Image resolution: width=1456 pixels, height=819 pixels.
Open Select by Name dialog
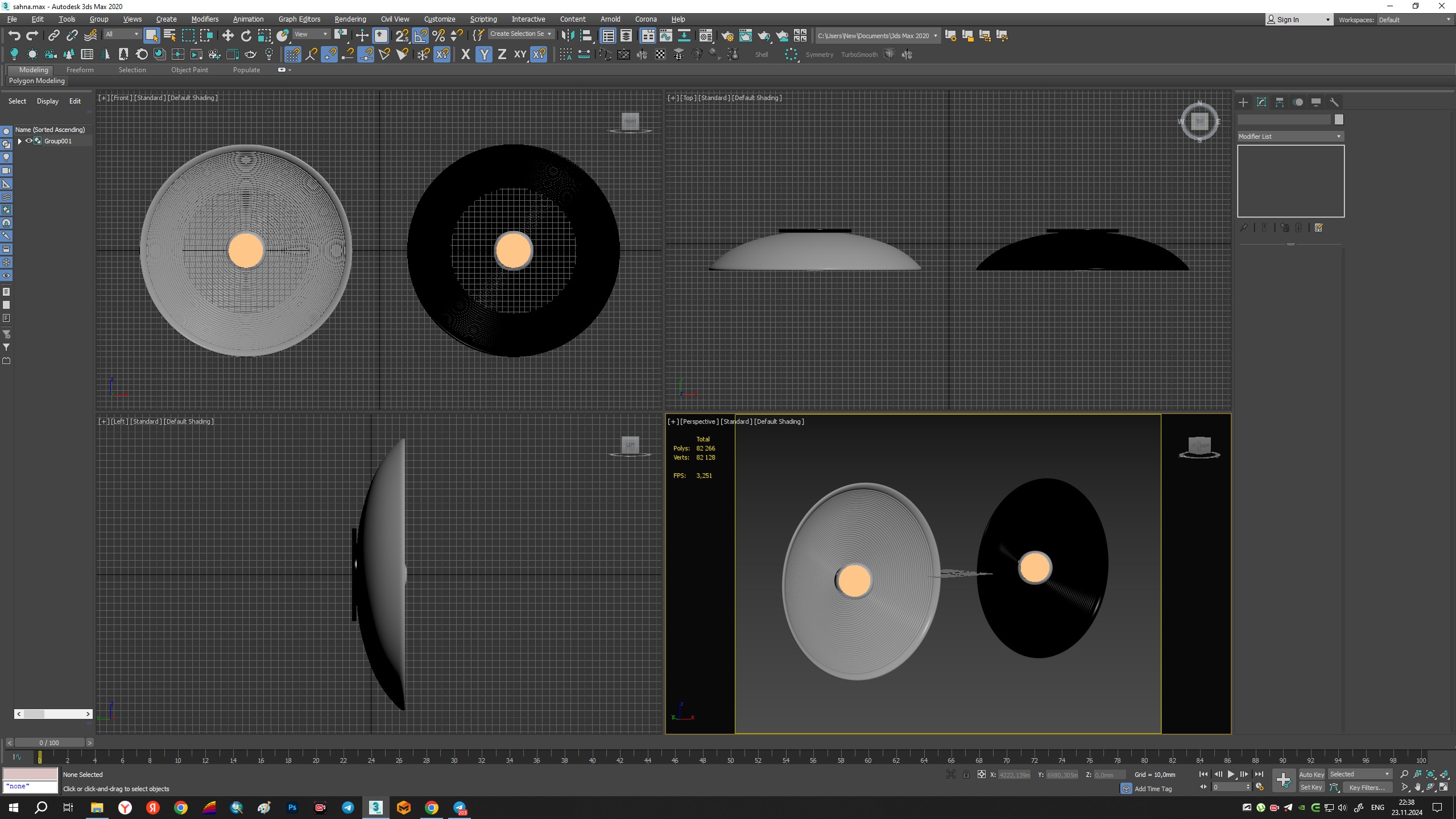click(x=169, y=36)
